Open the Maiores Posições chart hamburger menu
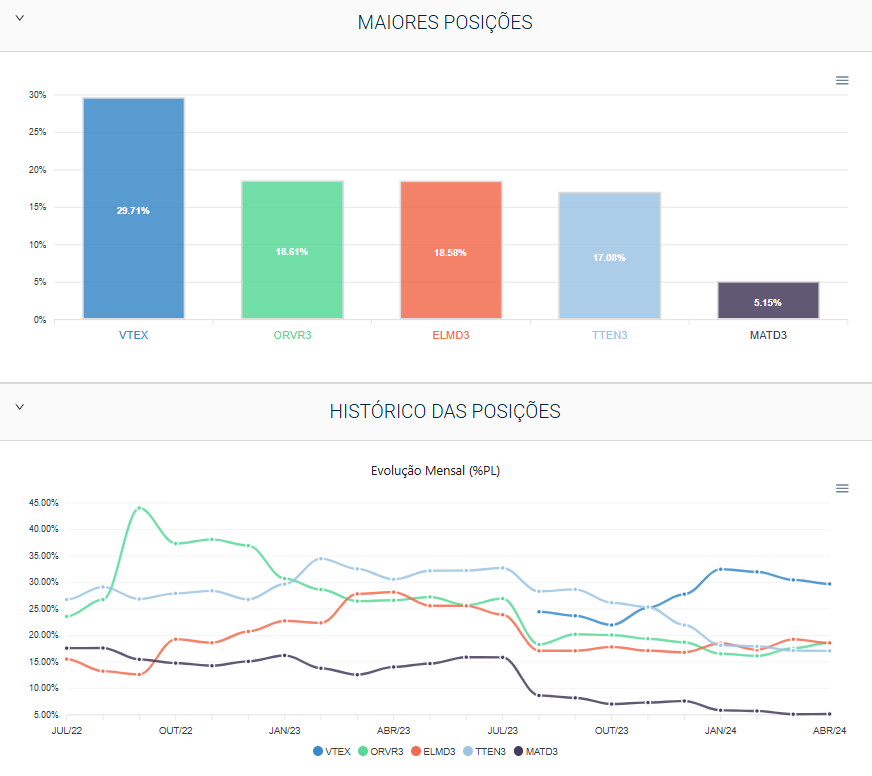The image size is (872, 776). 842,81
